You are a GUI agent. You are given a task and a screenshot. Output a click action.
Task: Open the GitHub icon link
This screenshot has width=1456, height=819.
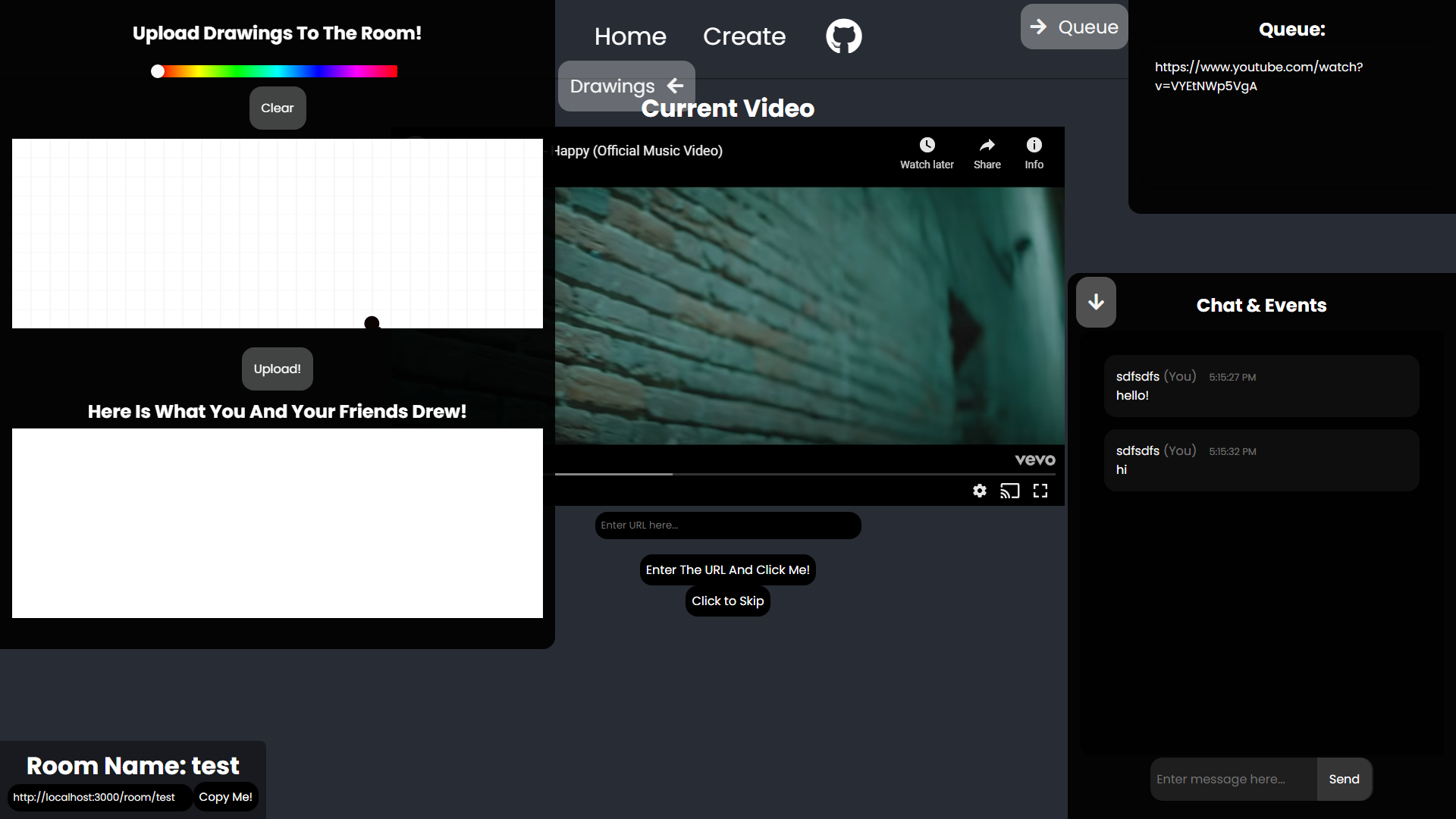[x=843, y=36]
